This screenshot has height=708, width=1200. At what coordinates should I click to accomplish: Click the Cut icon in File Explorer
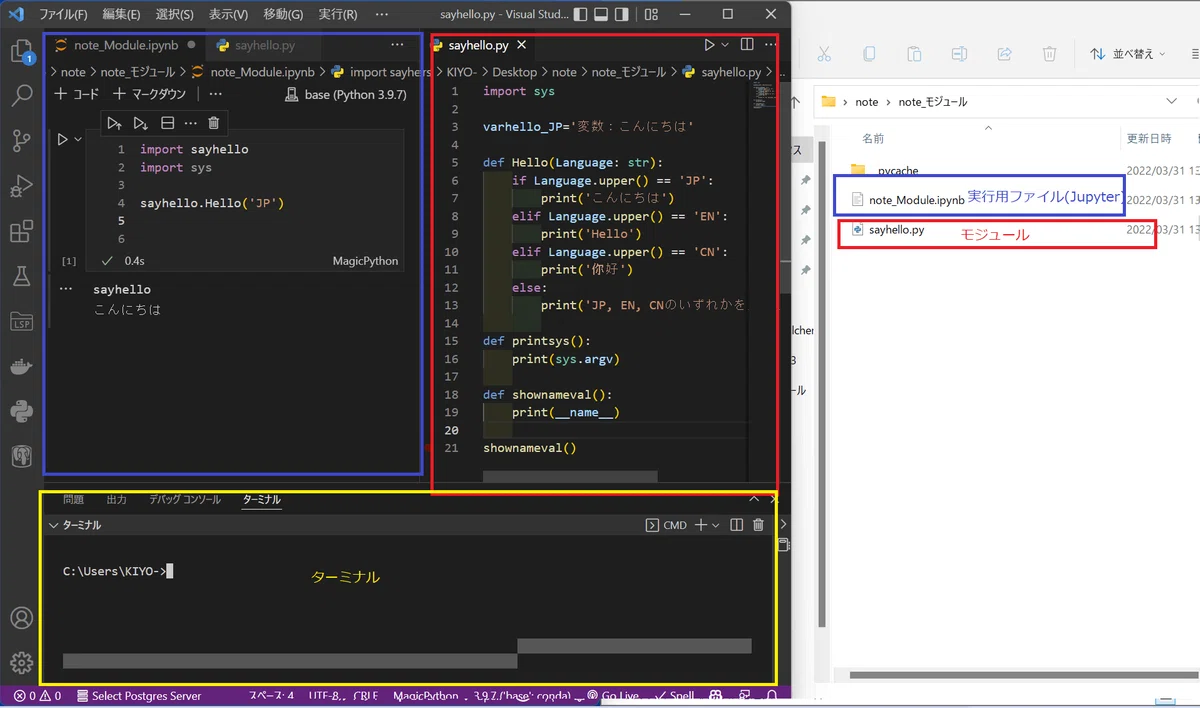823,54
